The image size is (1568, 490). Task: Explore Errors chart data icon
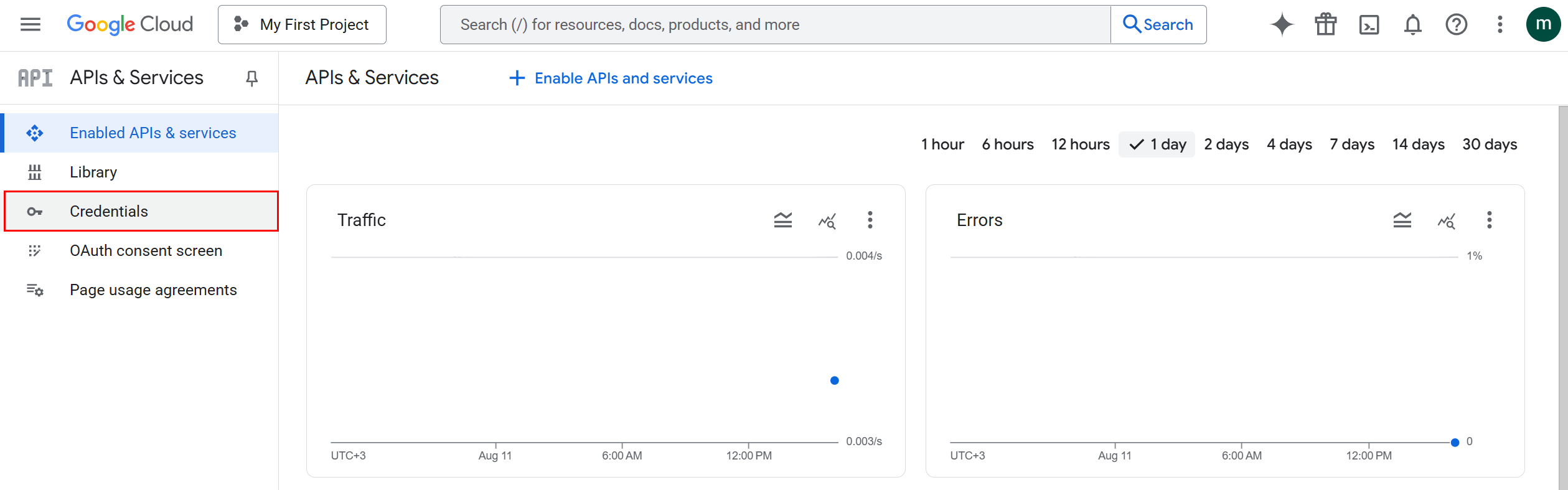tap(1446, 220)
